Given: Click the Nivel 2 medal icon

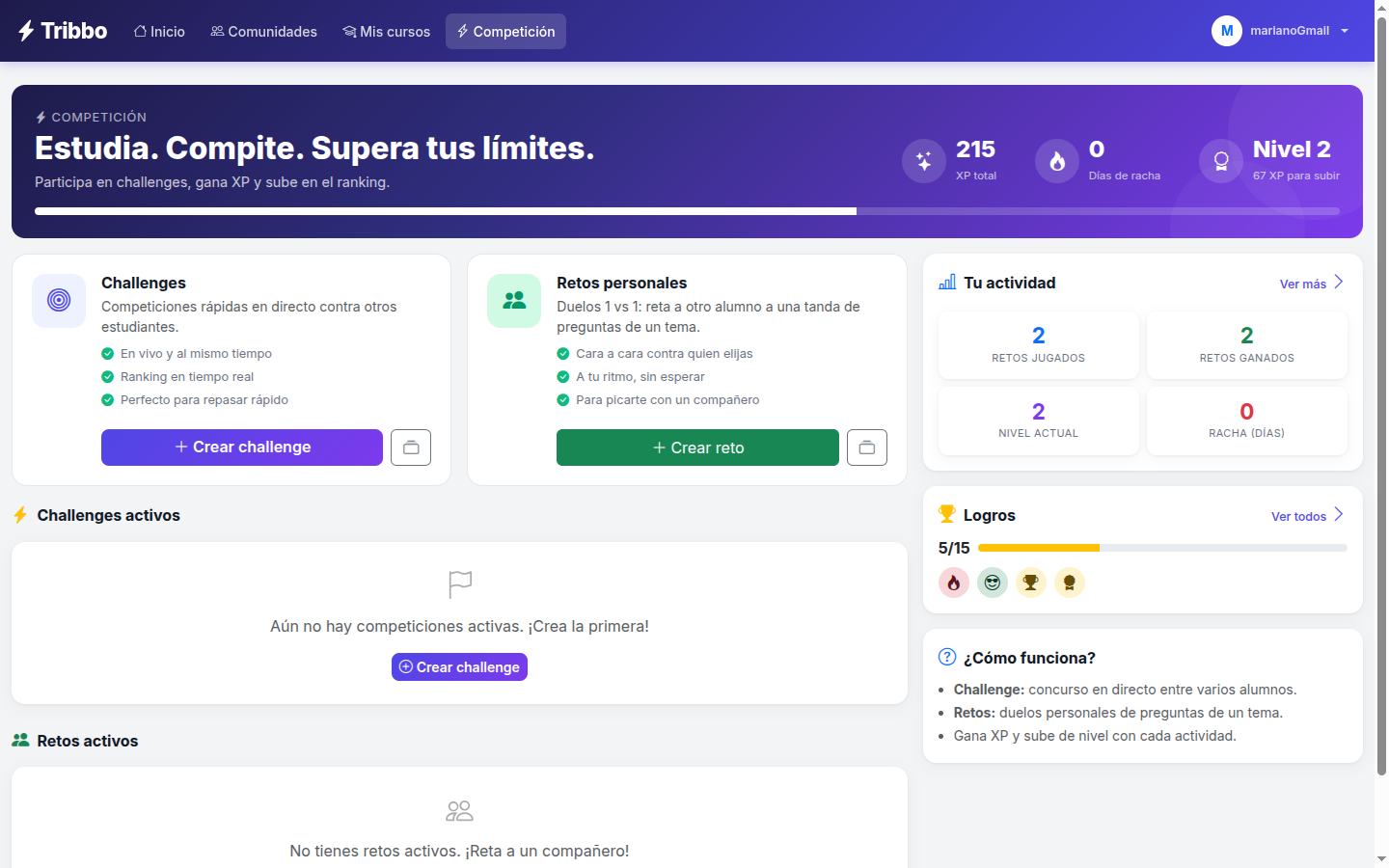Looking at the screenshot, I should pyautogui.click(x=1221, y=161).
